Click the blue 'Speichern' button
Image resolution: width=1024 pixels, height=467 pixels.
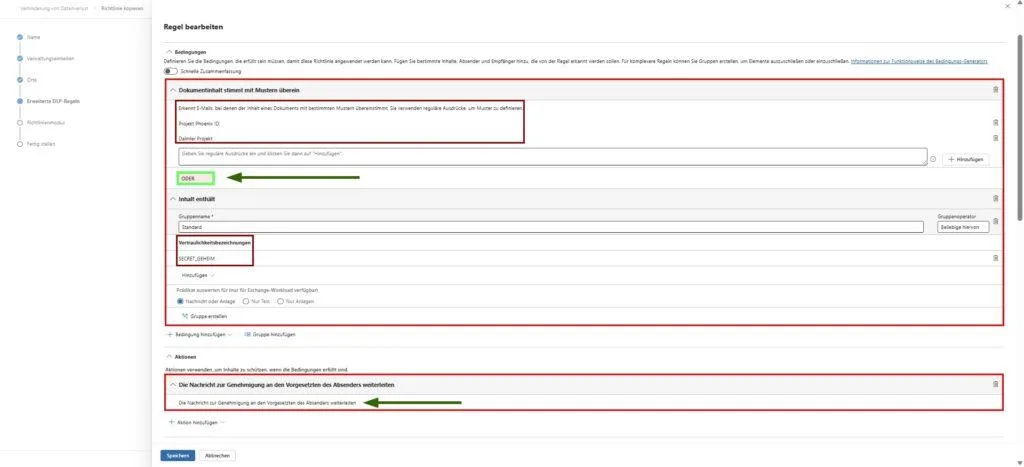point(177,455)
